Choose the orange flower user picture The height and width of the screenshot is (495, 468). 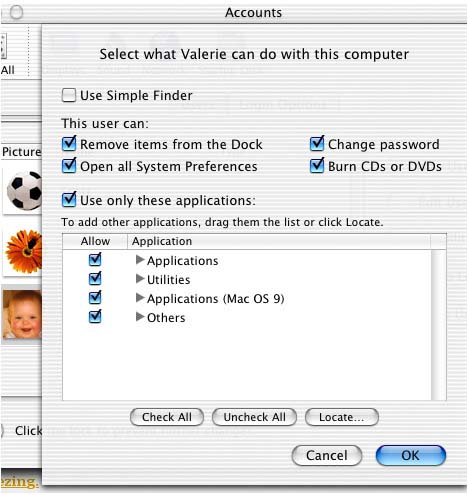pos(23,251)
